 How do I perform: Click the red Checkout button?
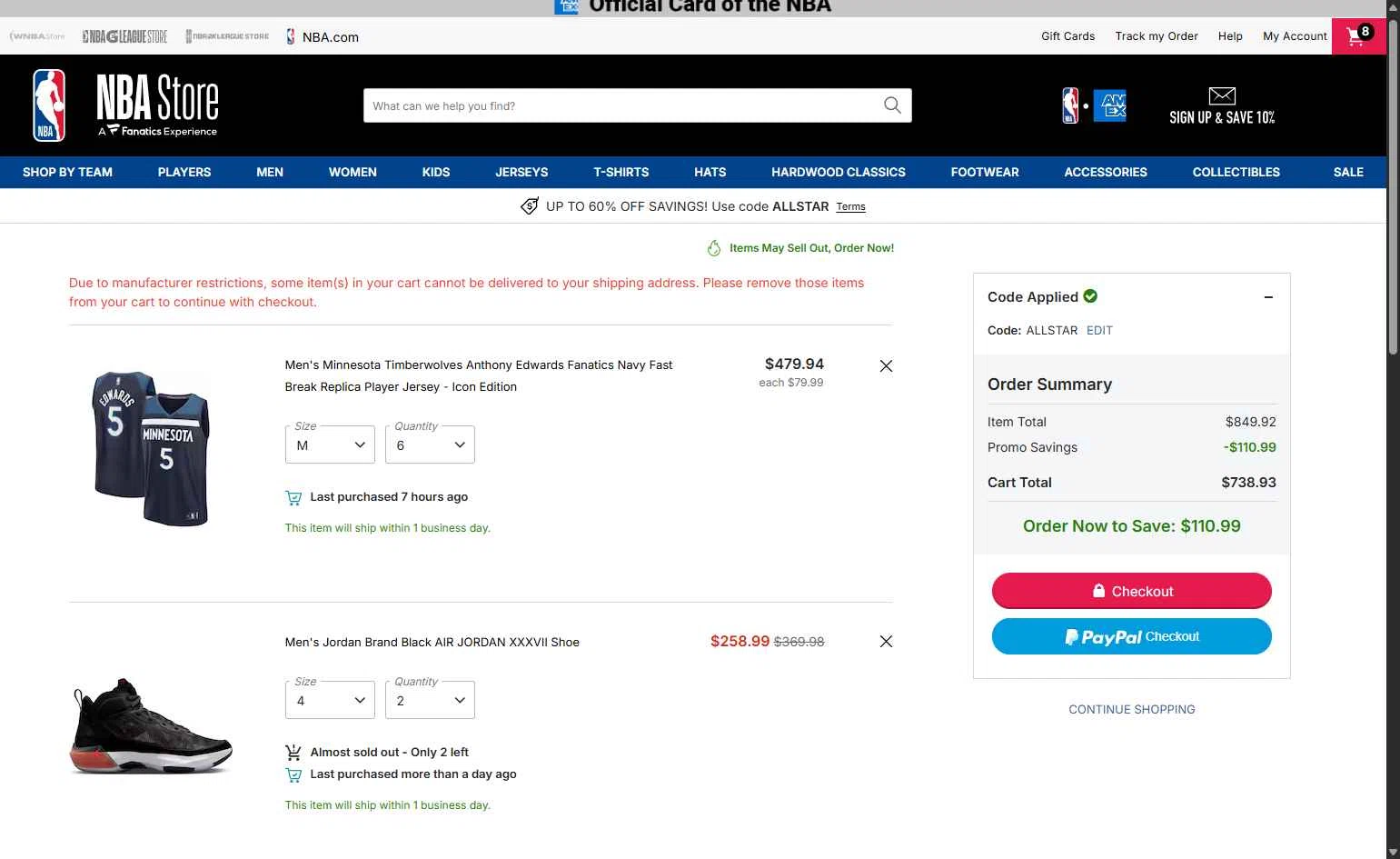1132,591
